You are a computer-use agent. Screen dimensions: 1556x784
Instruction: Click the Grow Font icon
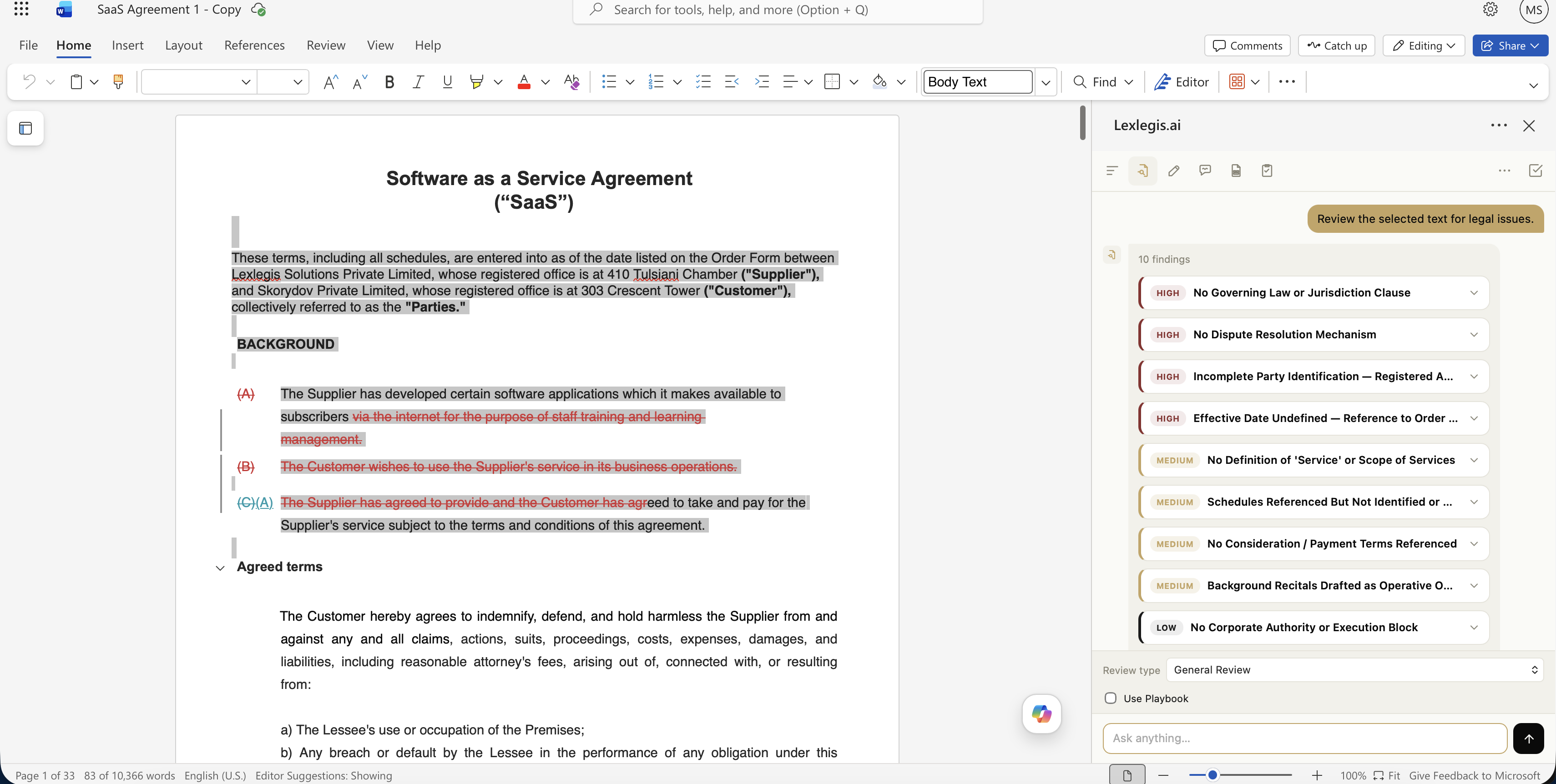330,81
